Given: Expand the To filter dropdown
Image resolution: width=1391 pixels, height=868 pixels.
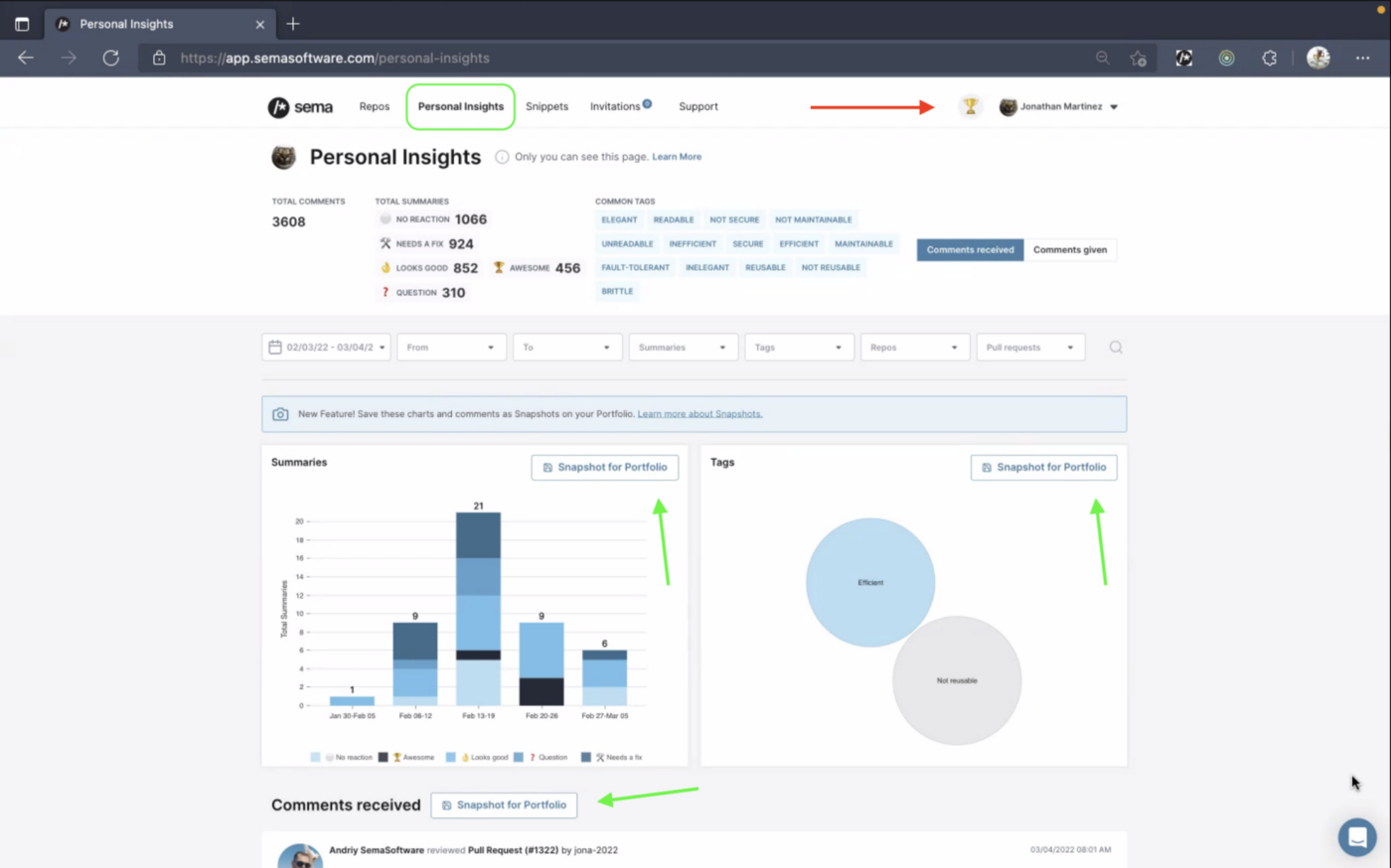Looking at the screenshot, I should (567, 347).
